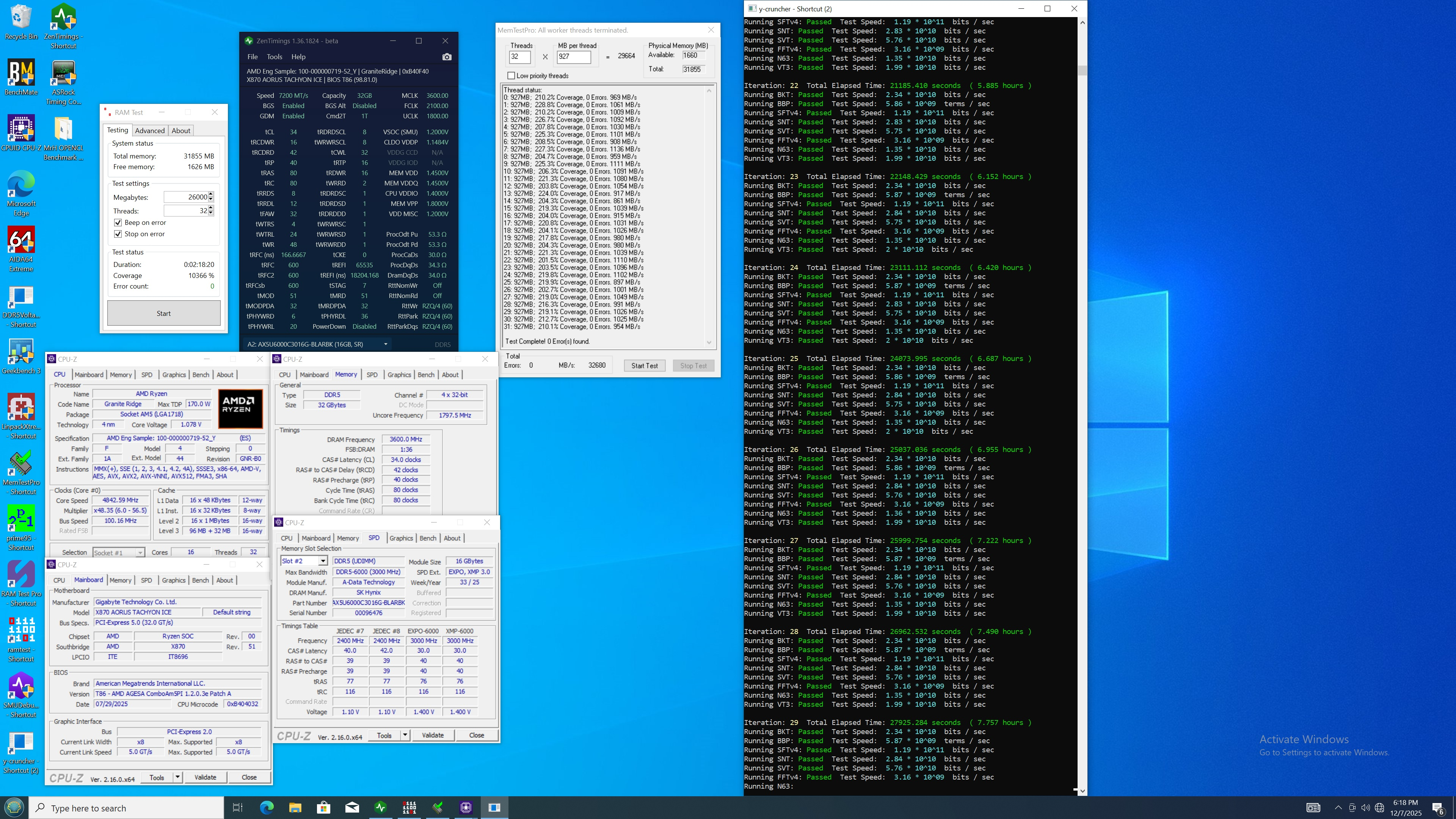
Task: Select the ramtest shortcut desktop icon
Action: click(21, 639)
